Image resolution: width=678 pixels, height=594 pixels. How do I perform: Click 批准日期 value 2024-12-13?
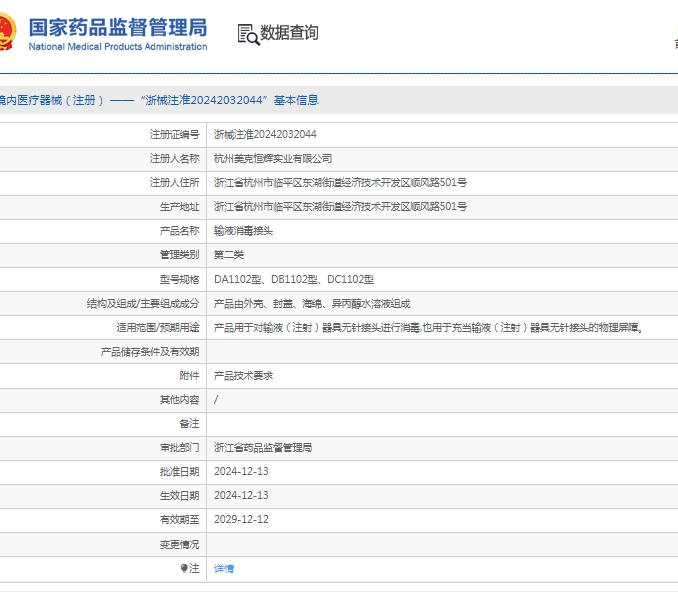(x=241, y=471)
